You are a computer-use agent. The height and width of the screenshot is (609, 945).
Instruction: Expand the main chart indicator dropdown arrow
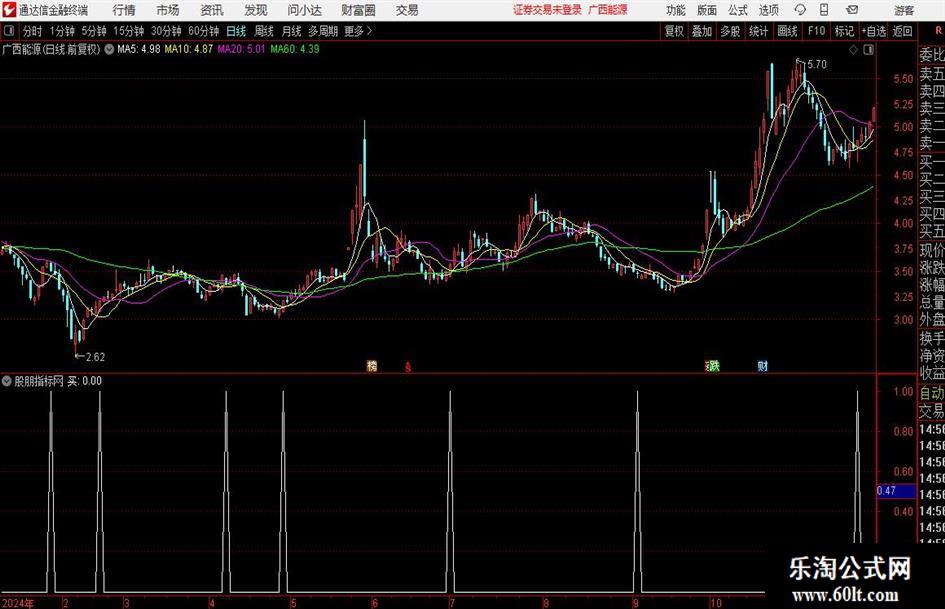pos(109,49)
